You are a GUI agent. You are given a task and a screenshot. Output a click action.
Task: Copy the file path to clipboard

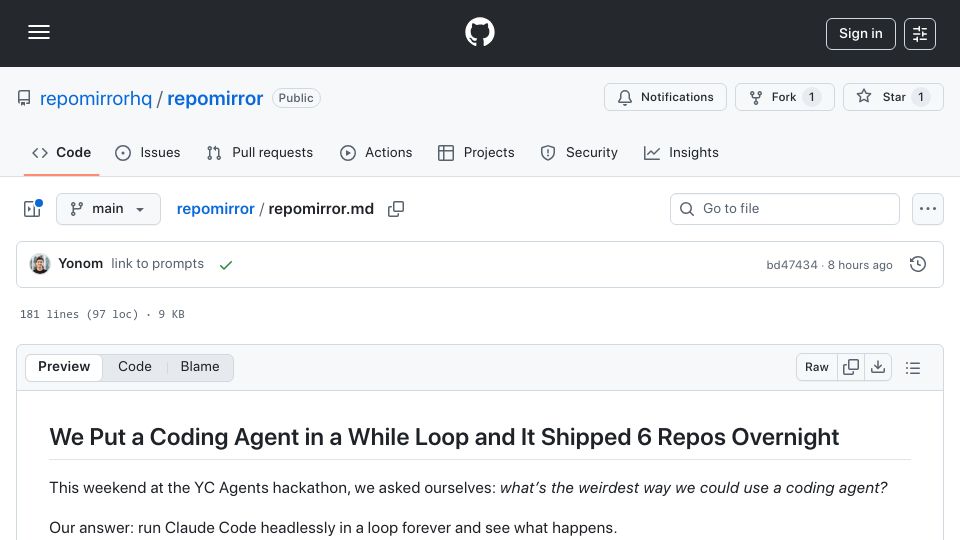coord(396,209)
